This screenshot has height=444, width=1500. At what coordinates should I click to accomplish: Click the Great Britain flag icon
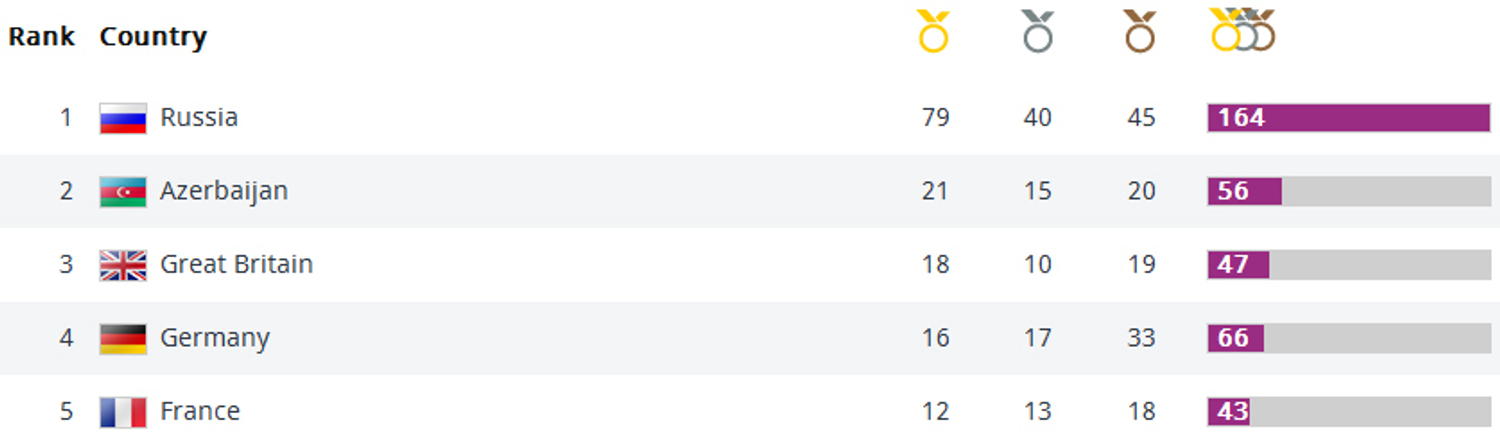tap(123, 265)
